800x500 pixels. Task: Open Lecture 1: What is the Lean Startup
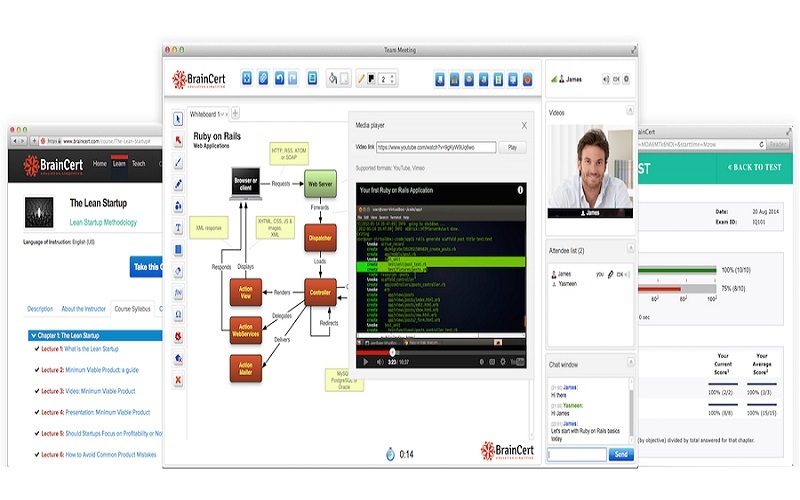click(80, 349)
